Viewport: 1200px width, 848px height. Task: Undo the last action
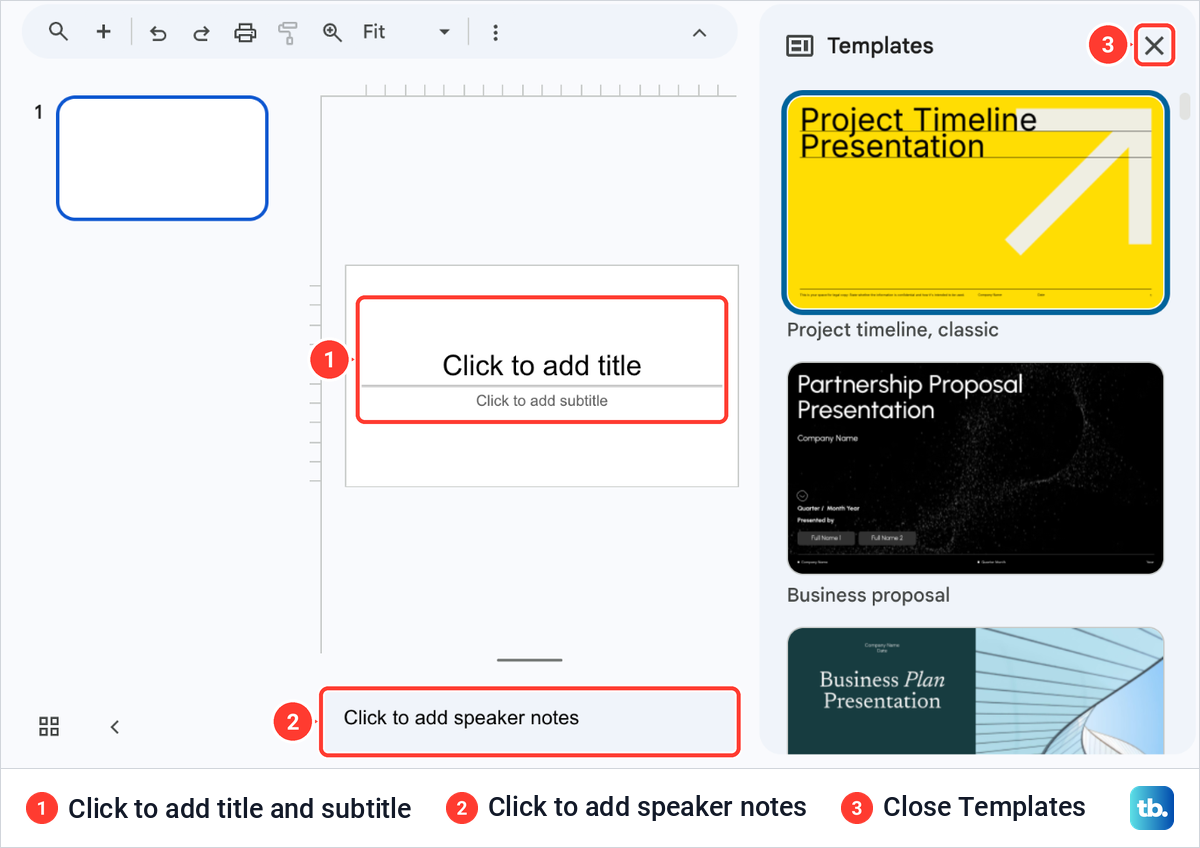coord(158,33)
